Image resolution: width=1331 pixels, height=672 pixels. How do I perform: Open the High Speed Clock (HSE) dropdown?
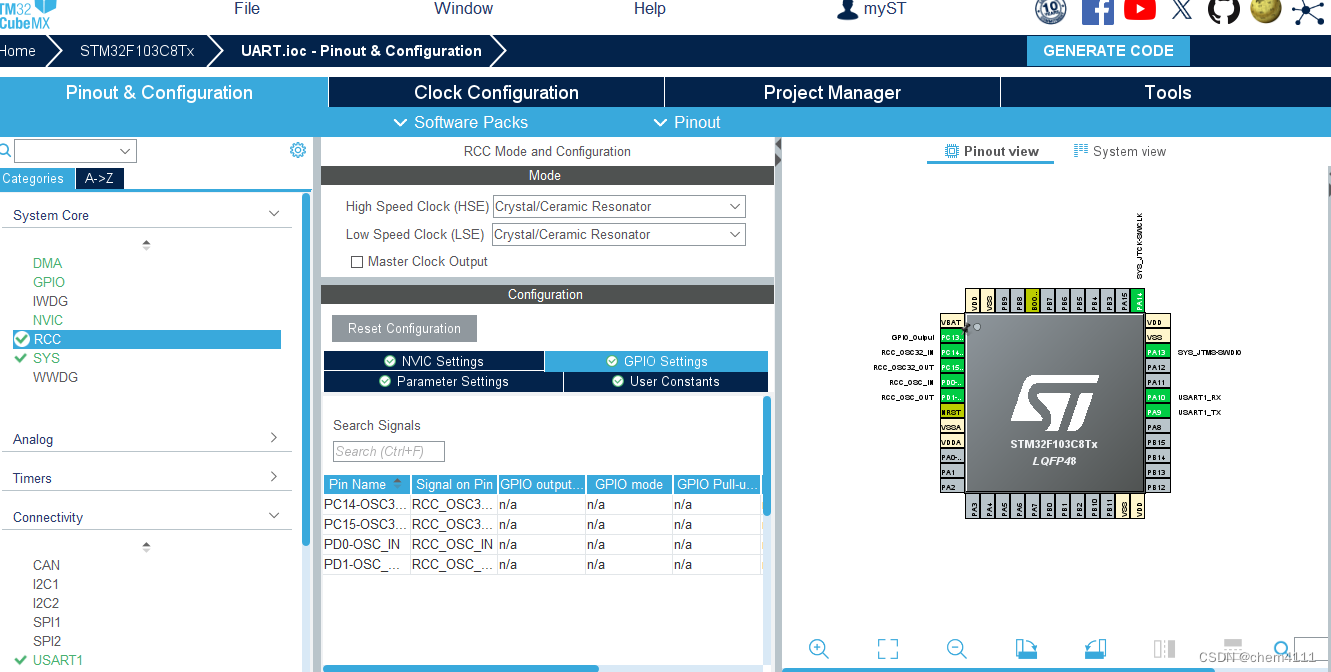(619, 207)
